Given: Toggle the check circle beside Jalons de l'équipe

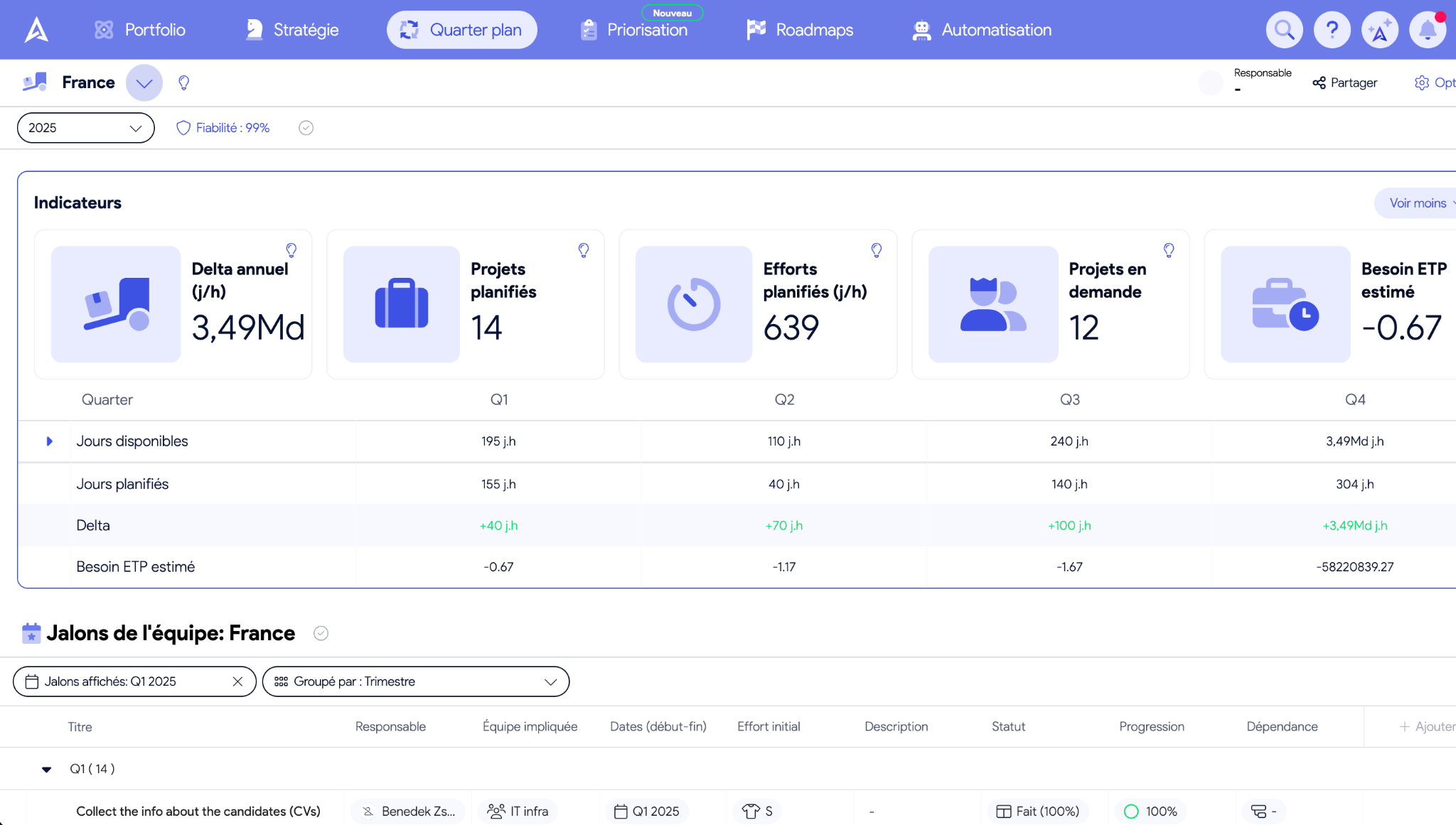Looking at the screenshot, I should click(x=321, y=633).
